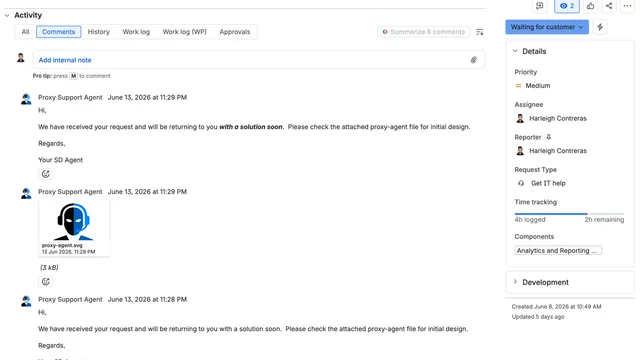
Task: Collapse the Activity section chevron
Action: coord(7,16)
